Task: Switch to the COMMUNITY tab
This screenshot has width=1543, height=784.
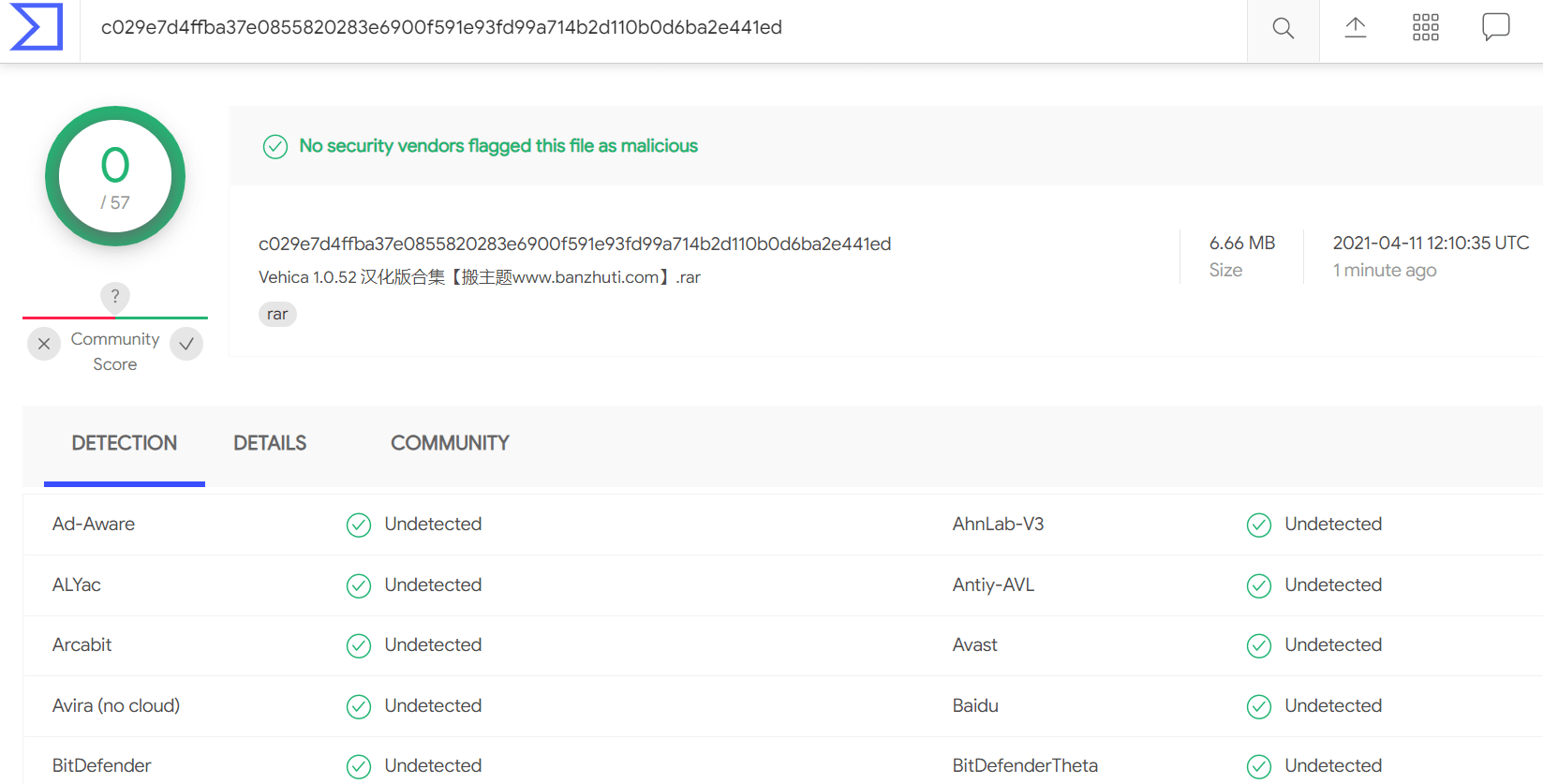Action: [x=450, y=443]
